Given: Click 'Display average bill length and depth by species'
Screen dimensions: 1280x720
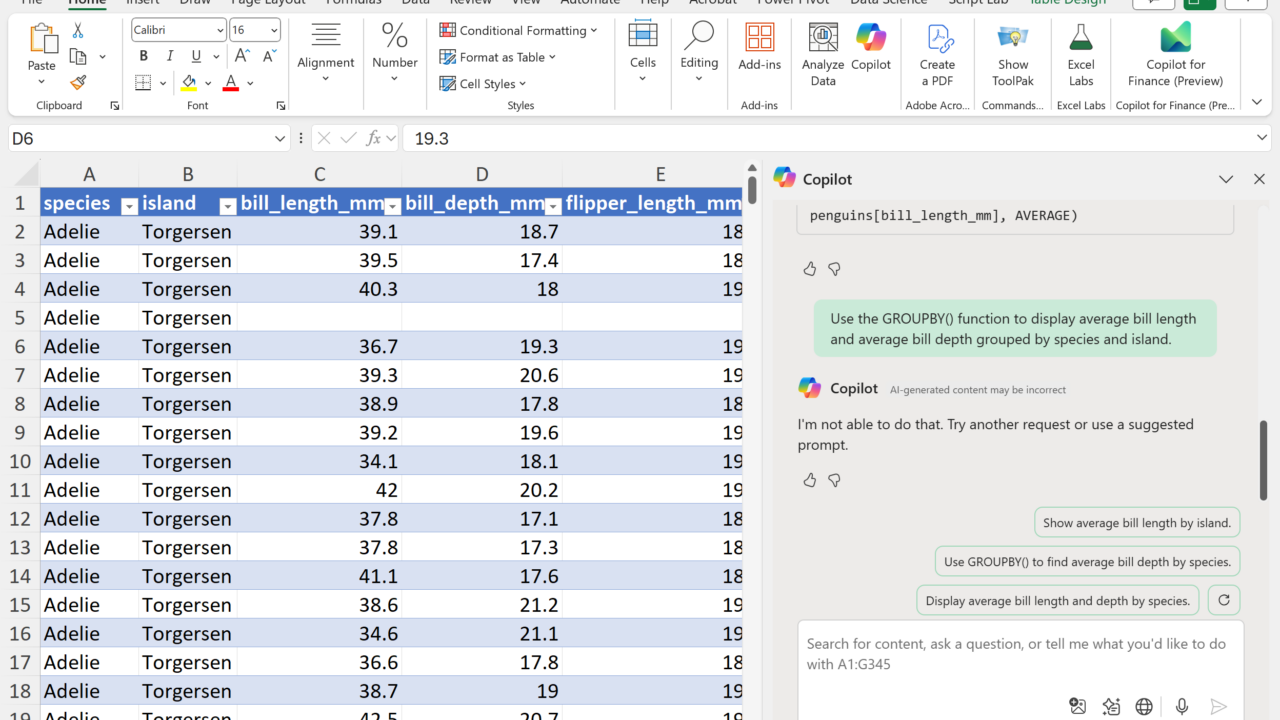Looking at the screenshot, I should [x=1057, y=601].
